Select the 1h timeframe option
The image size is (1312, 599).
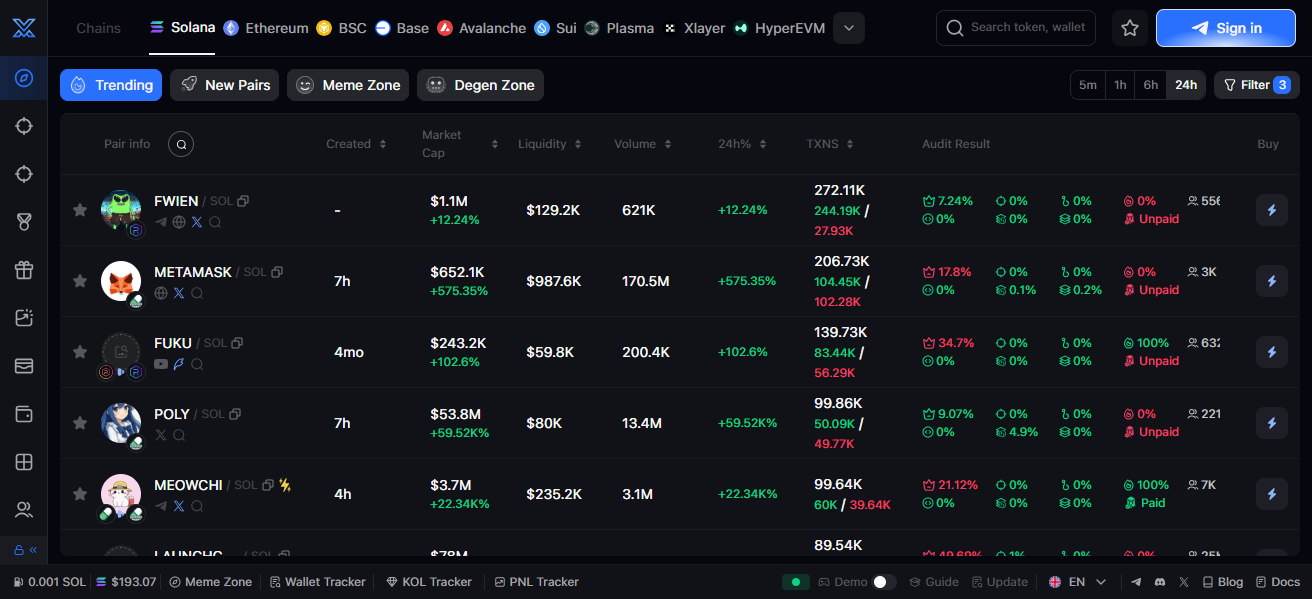[x=1120, y=85]
